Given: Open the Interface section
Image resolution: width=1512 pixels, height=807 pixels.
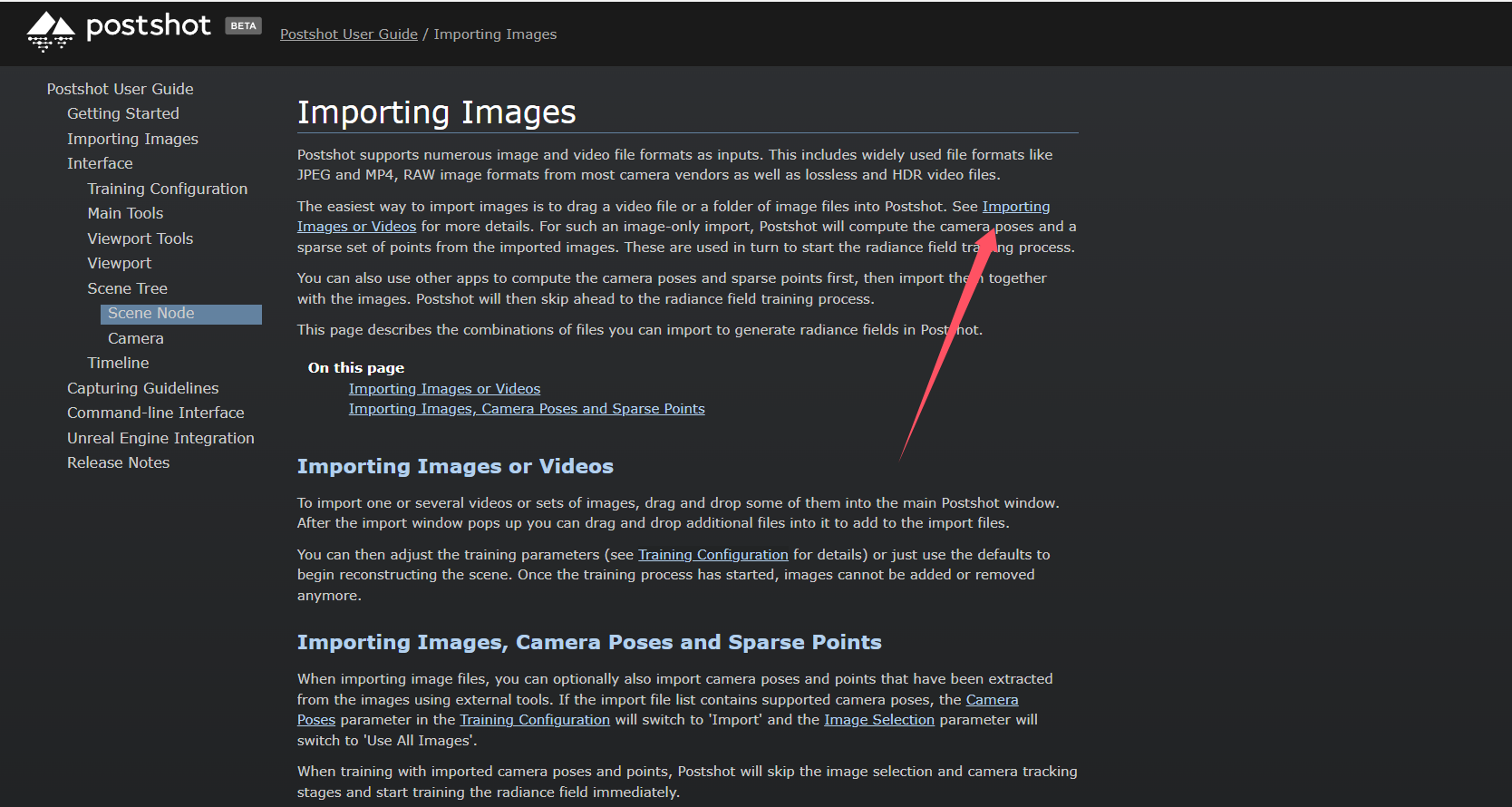Looking at the screenshot, I should [x=100, y=163].
